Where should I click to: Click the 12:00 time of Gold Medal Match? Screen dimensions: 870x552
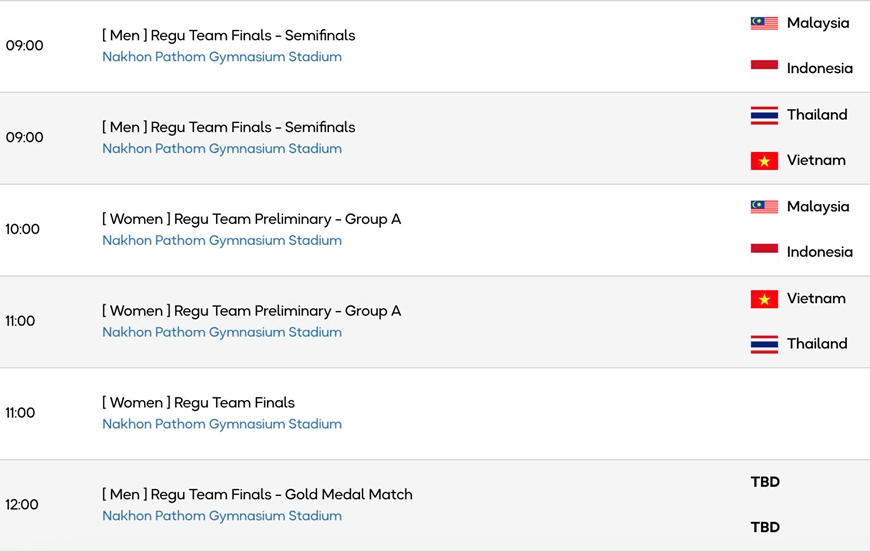pyautogui.click(x=22, y=505)
